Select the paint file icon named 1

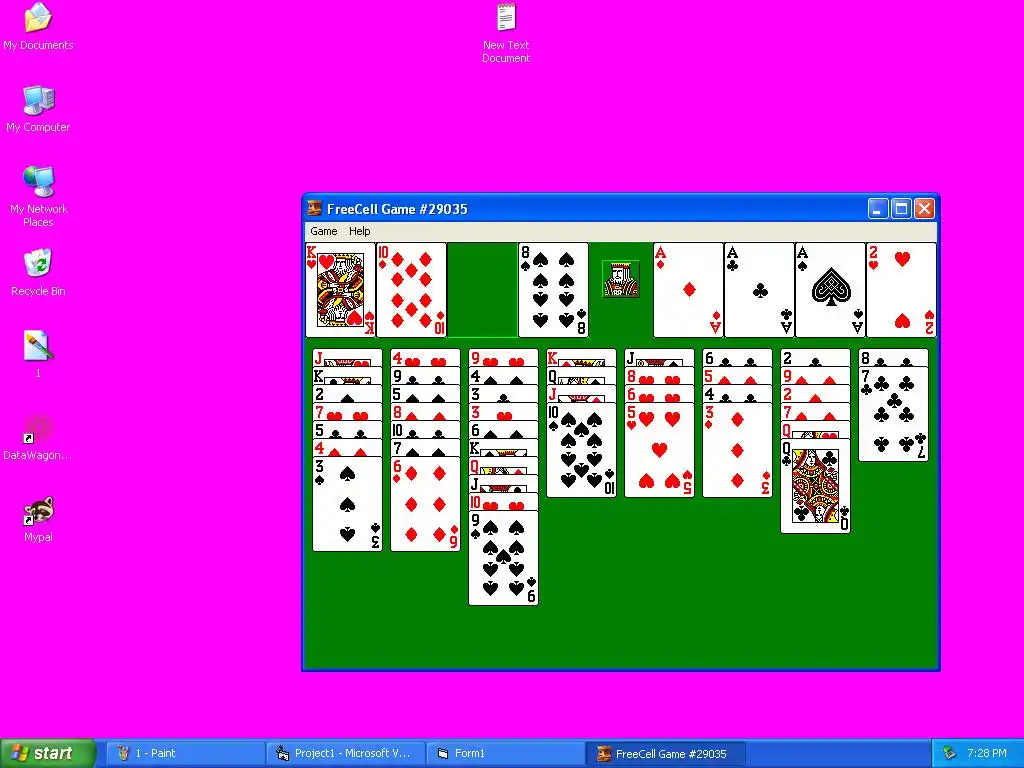point(38,354)
